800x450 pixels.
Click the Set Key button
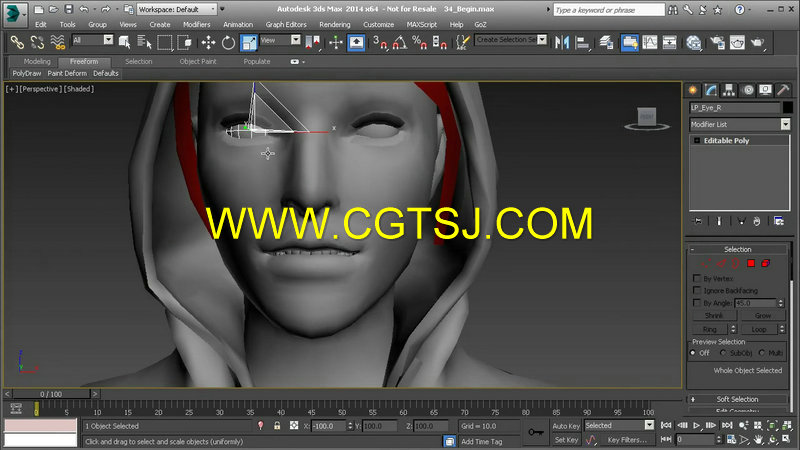point(566,439)
